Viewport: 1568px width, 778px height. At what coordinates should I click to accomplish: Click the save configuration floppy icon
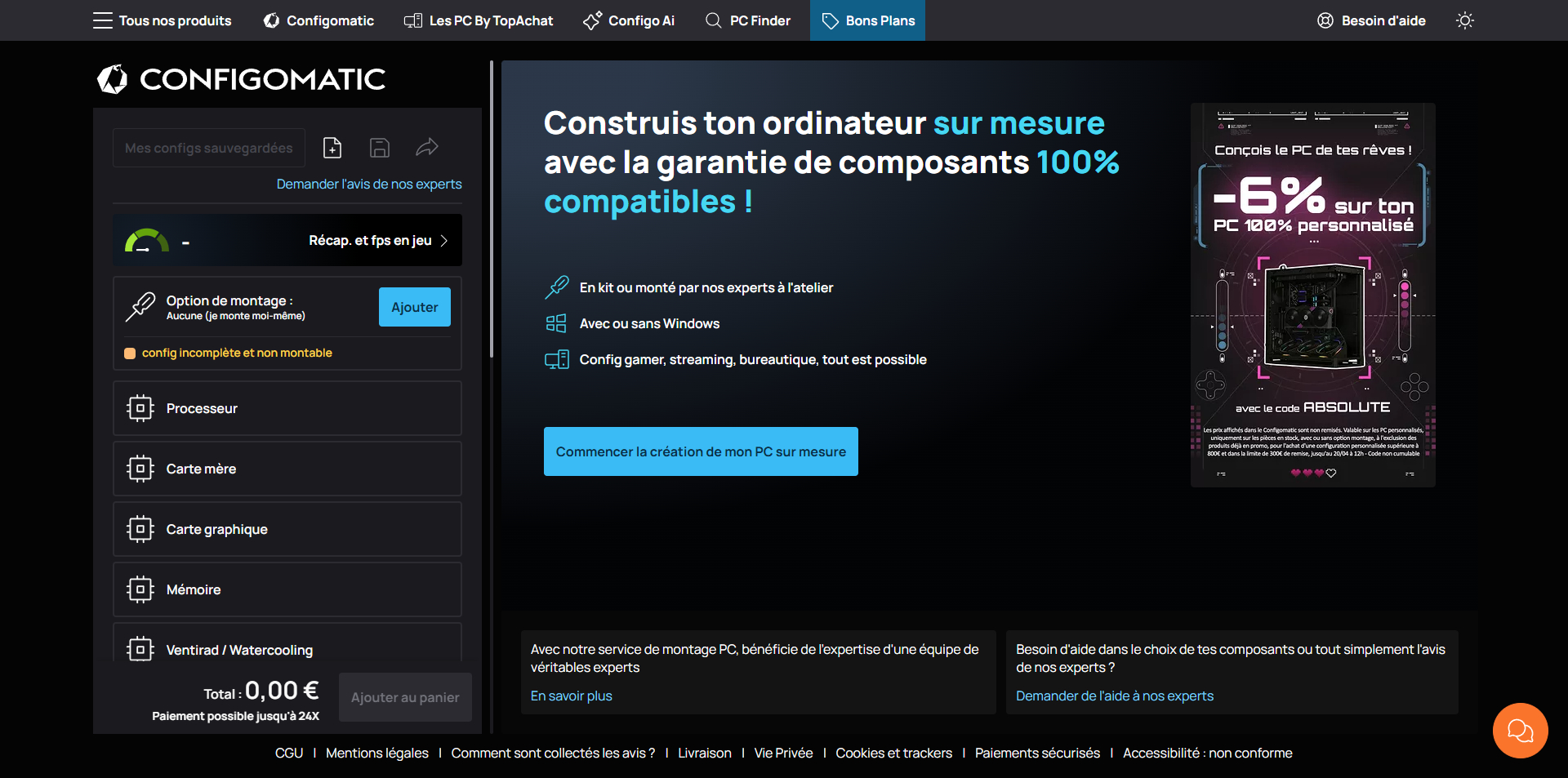(380, 148)
